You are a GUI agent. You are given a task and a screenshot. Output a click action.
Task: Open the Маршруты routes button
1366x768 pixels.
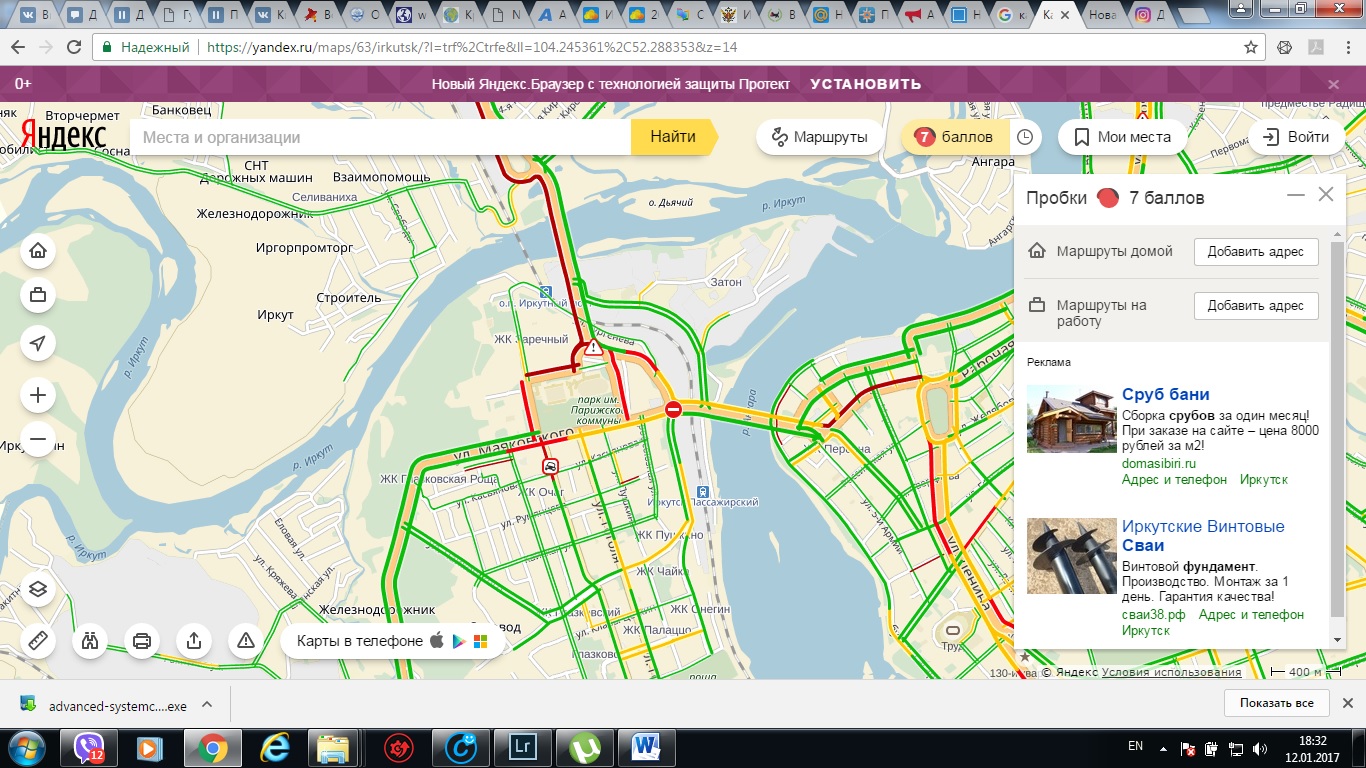tap(820, 137)
